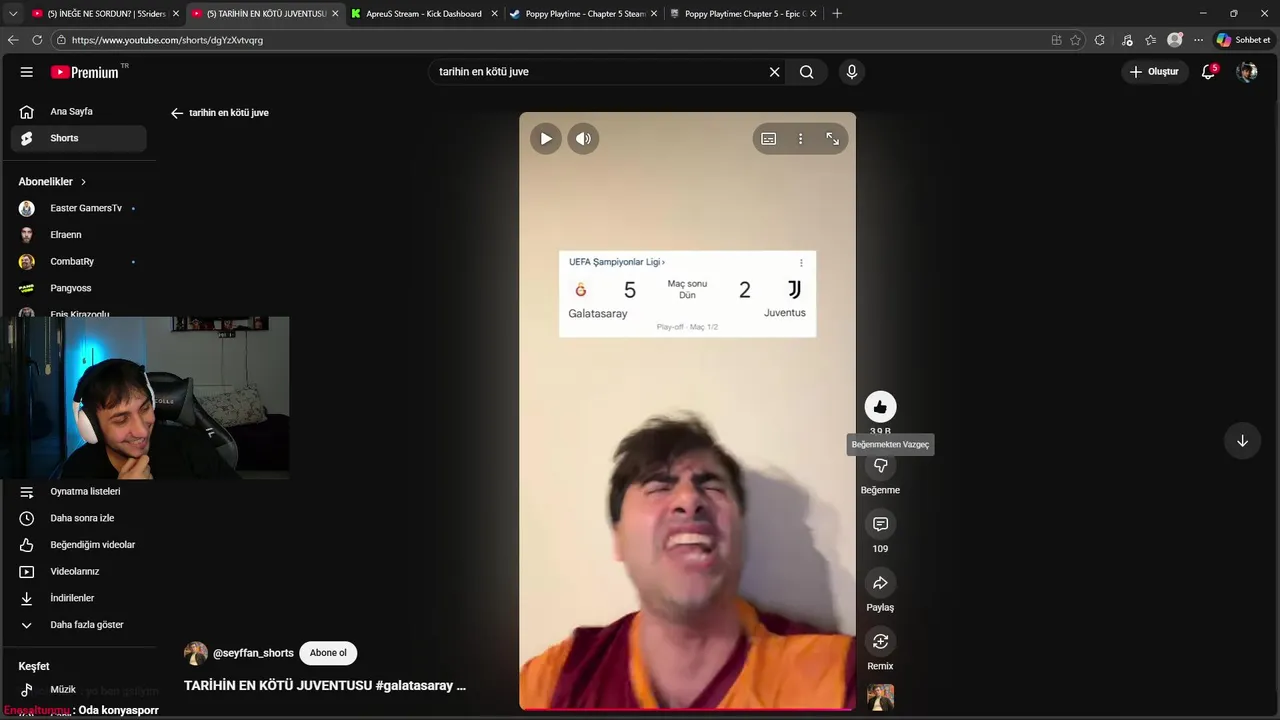The image size is (1280, 720).
Task: Click the video title TARİHİN EN KÖTÜ JUVENTUSU
Action: pos(325,686)
